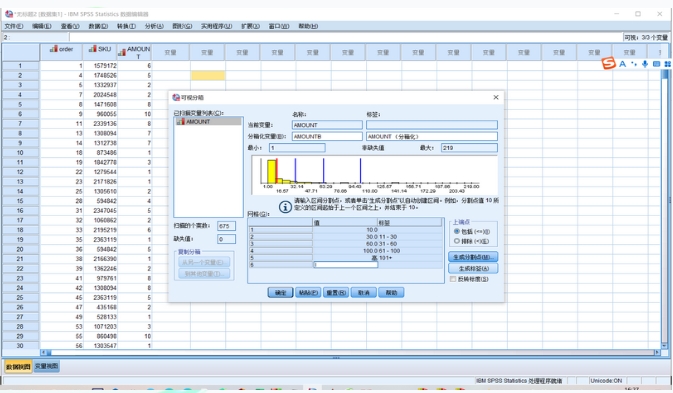Open the 转换 menu
The width and height of the screenshot is (673, 393).
pyautogui.click(x=126, y=26)
